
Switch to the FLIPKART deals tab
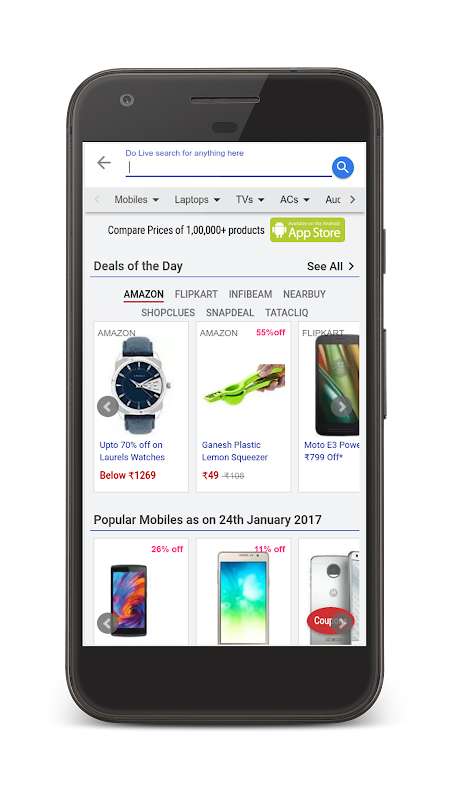coord(196,294)
